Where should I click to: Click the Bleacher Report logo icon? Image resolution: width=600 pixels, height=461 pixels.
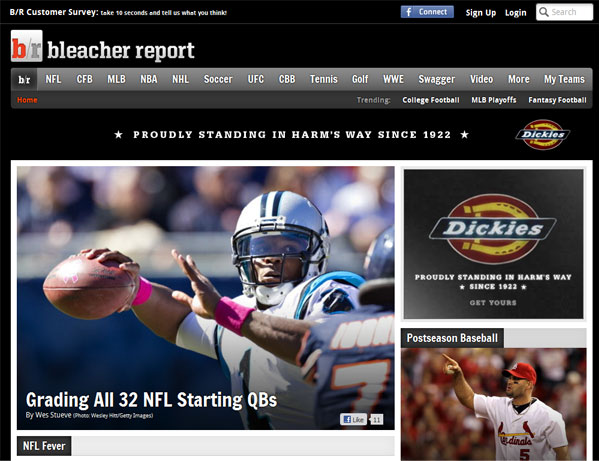(x=27, y=48)
